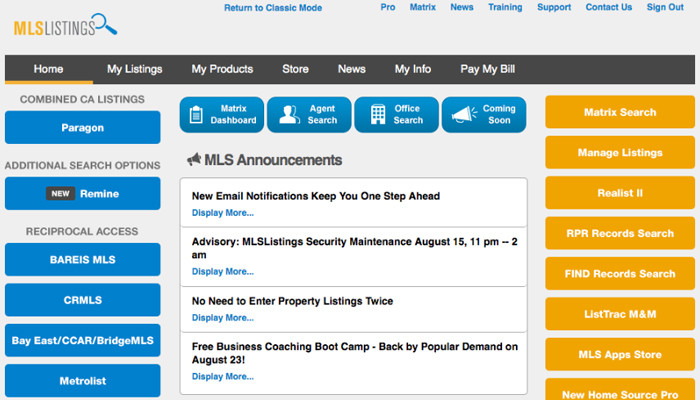Click the megaphone icon on Coming Soon
This screenshot has height=400, width=700.
(x=464, y=114)
